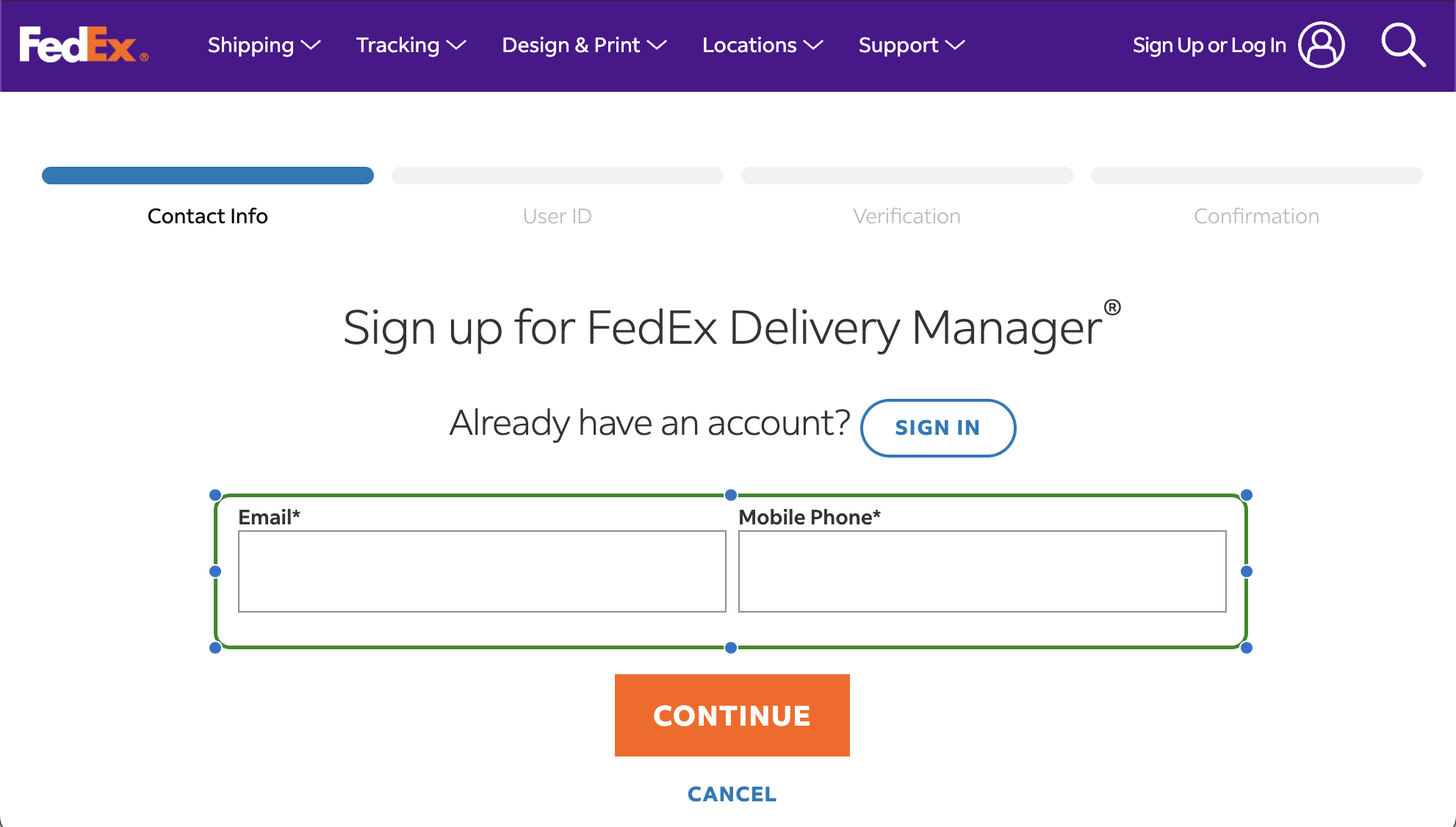
Task: Click the blue Contact Info progress bar
Action: coord(208,176)
